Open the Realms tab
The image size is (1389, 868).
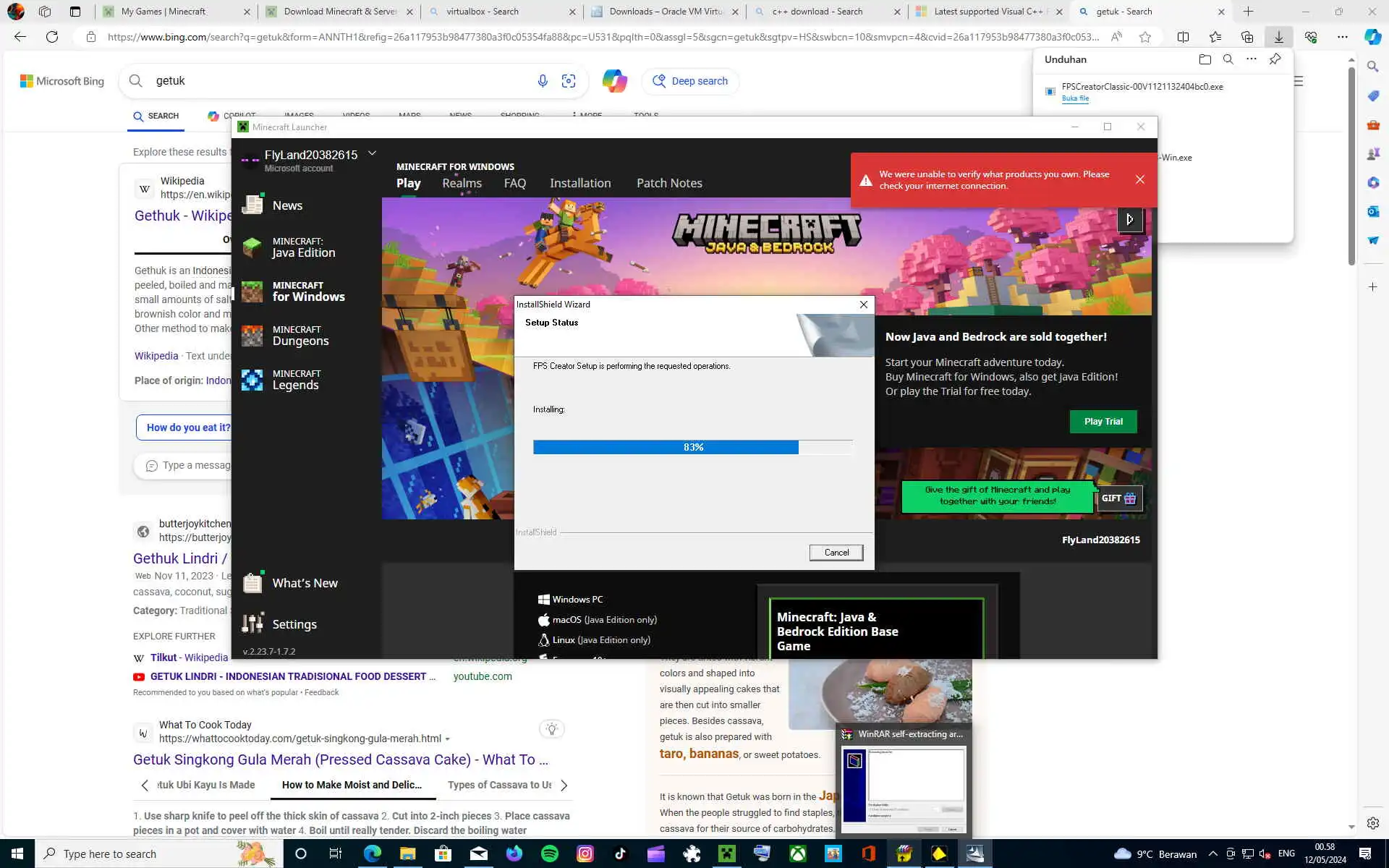tap(462, 183)
